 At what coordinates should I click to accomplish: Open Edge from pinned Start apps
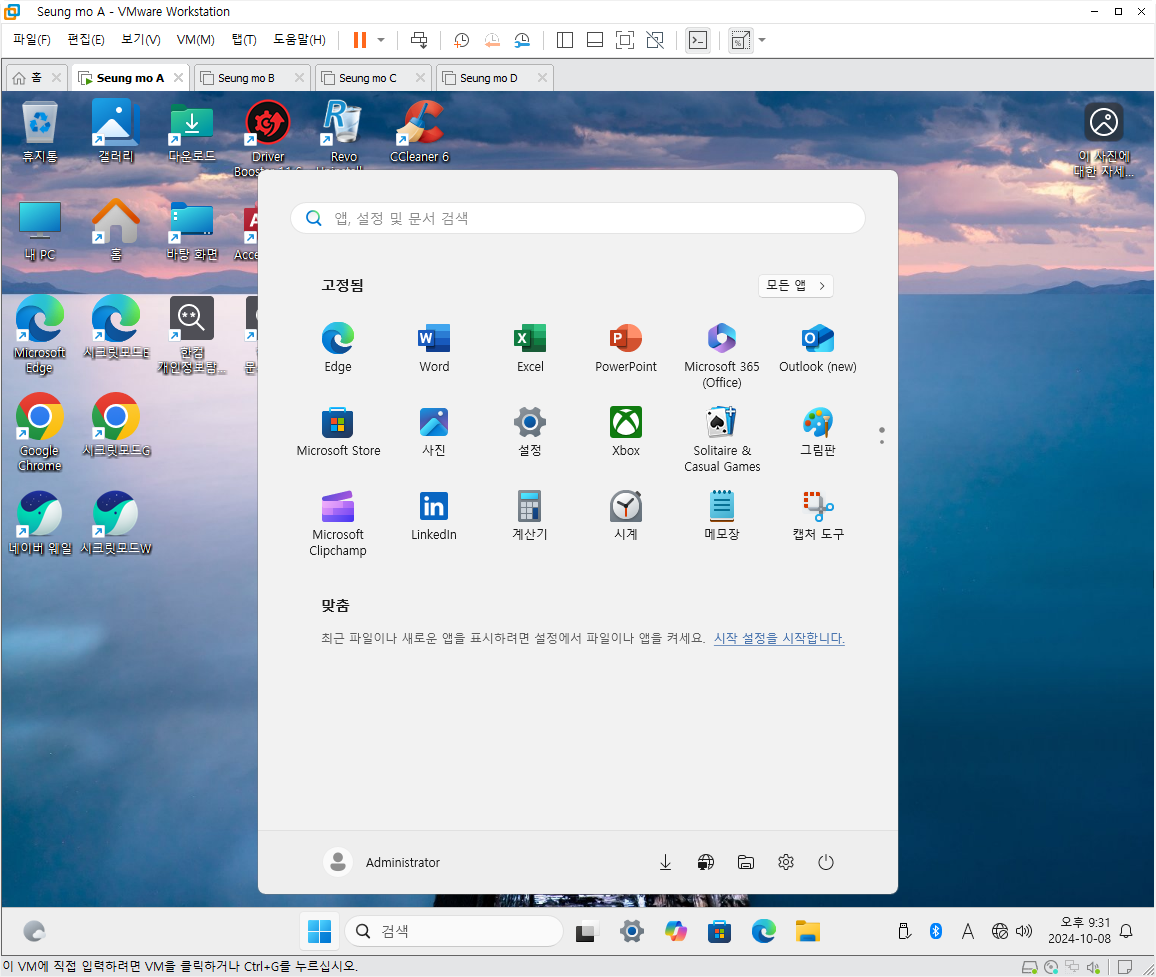[338, 347]
